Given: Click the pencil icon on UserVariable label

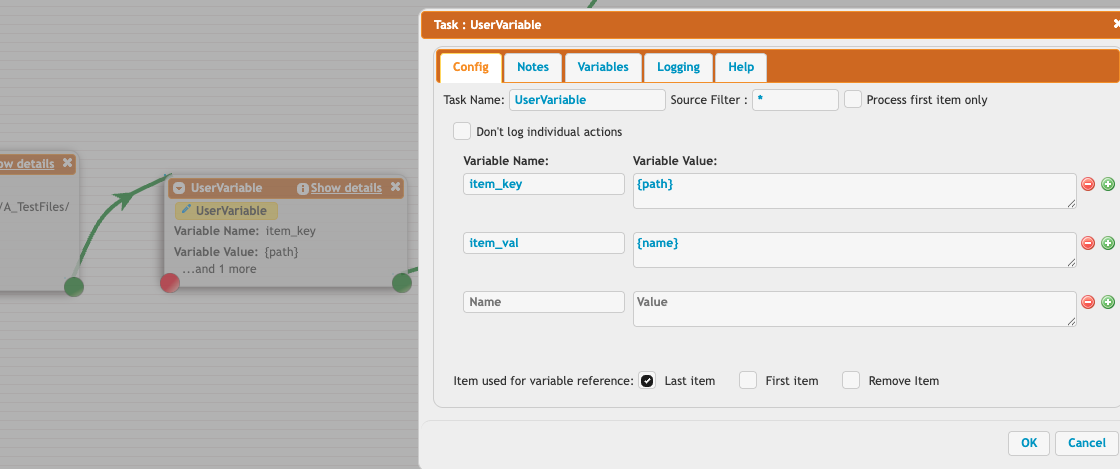Looking at the screenshot, I should pyautogui.click(x=186, y=211).
